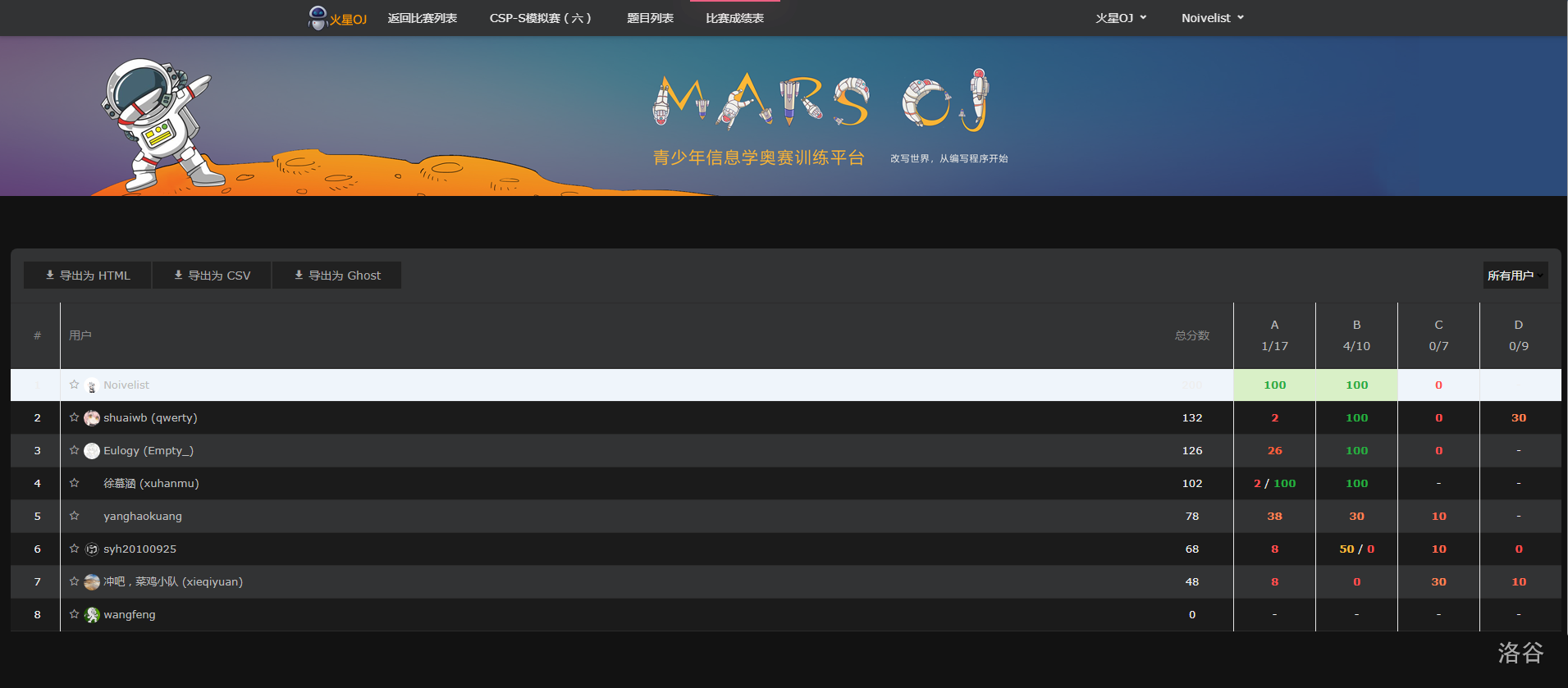This screenshot has height=688, width=1568.
Task: Click the 导出为 Ghost button
Action: click(337, 276)
